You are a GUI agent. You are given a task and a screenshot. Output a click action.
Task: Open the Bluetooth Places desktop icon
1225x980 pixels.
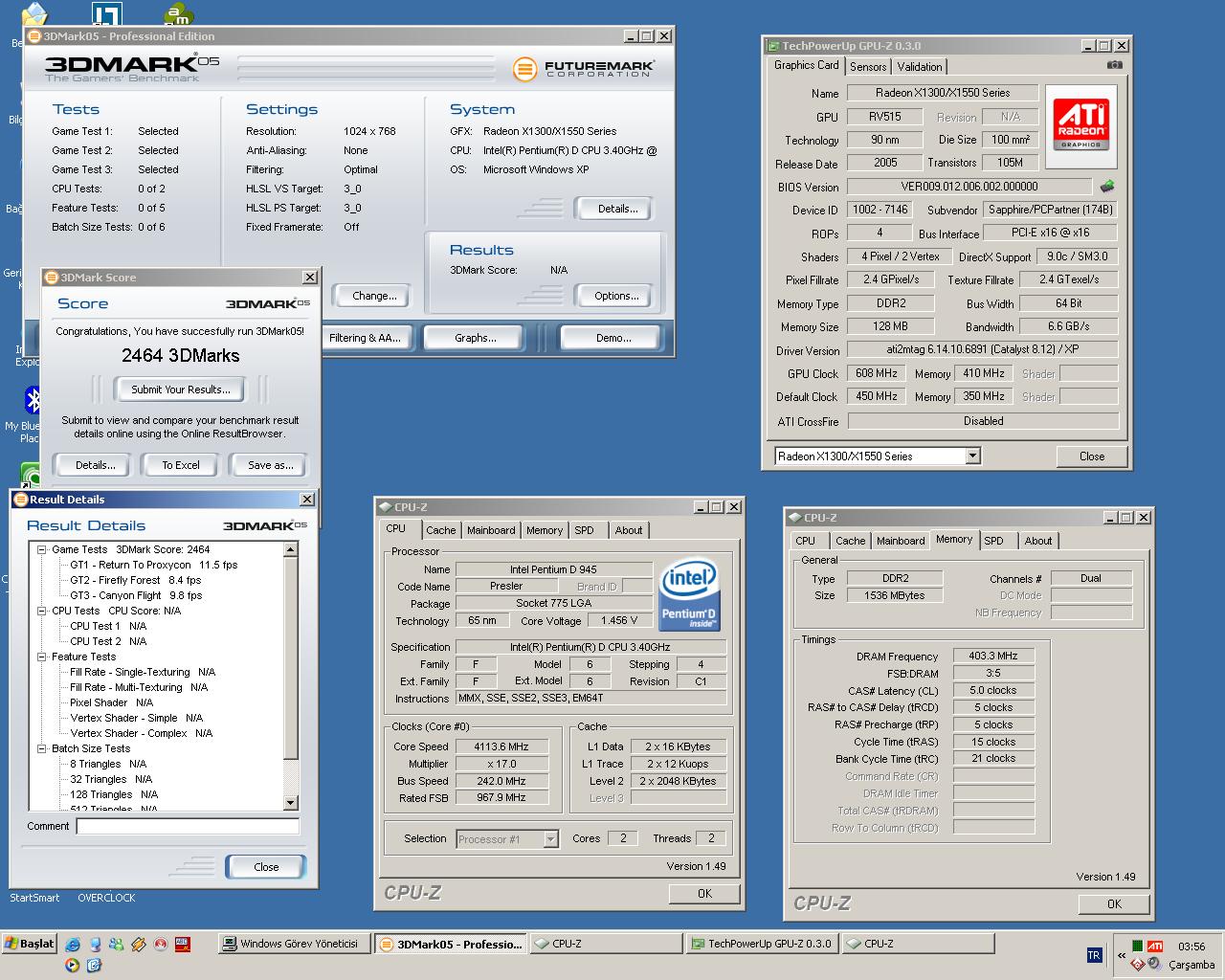tap(31, 402)
